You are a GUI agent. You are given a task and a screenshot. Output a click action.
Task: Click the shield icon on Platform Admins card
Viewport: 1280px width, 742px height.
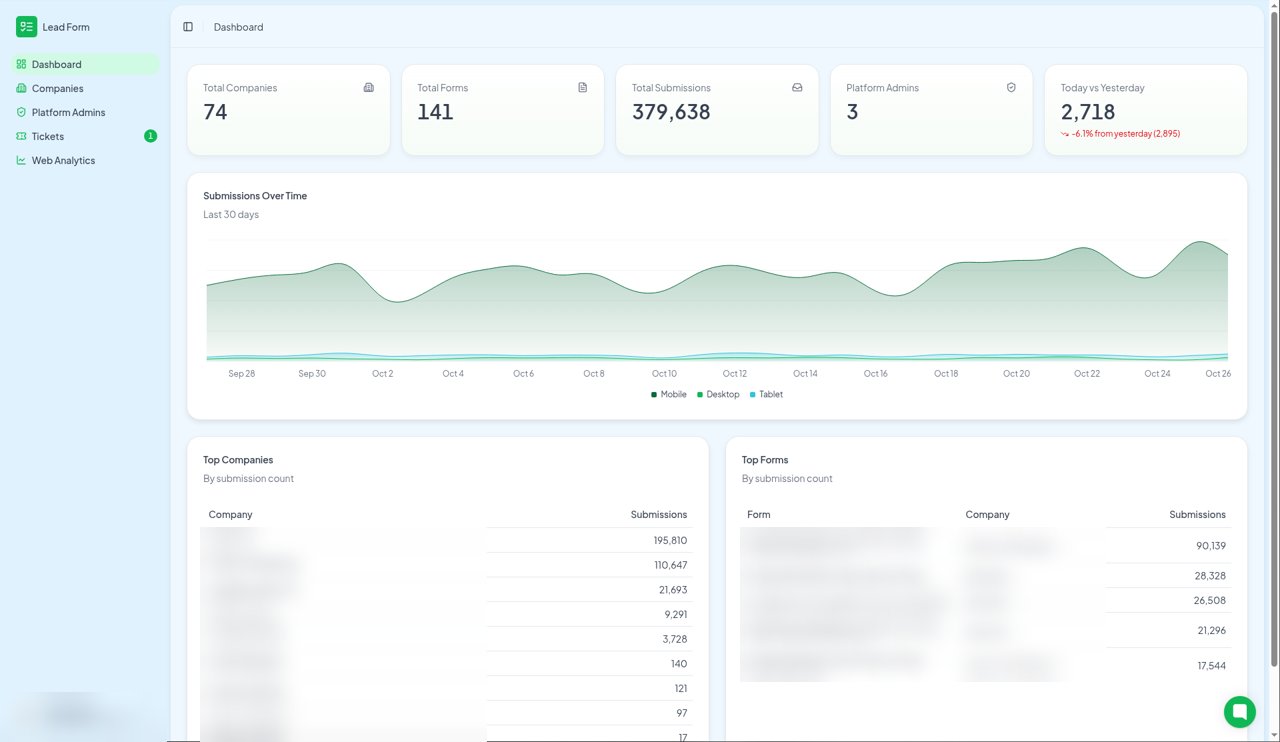[x=1011, y=88]
